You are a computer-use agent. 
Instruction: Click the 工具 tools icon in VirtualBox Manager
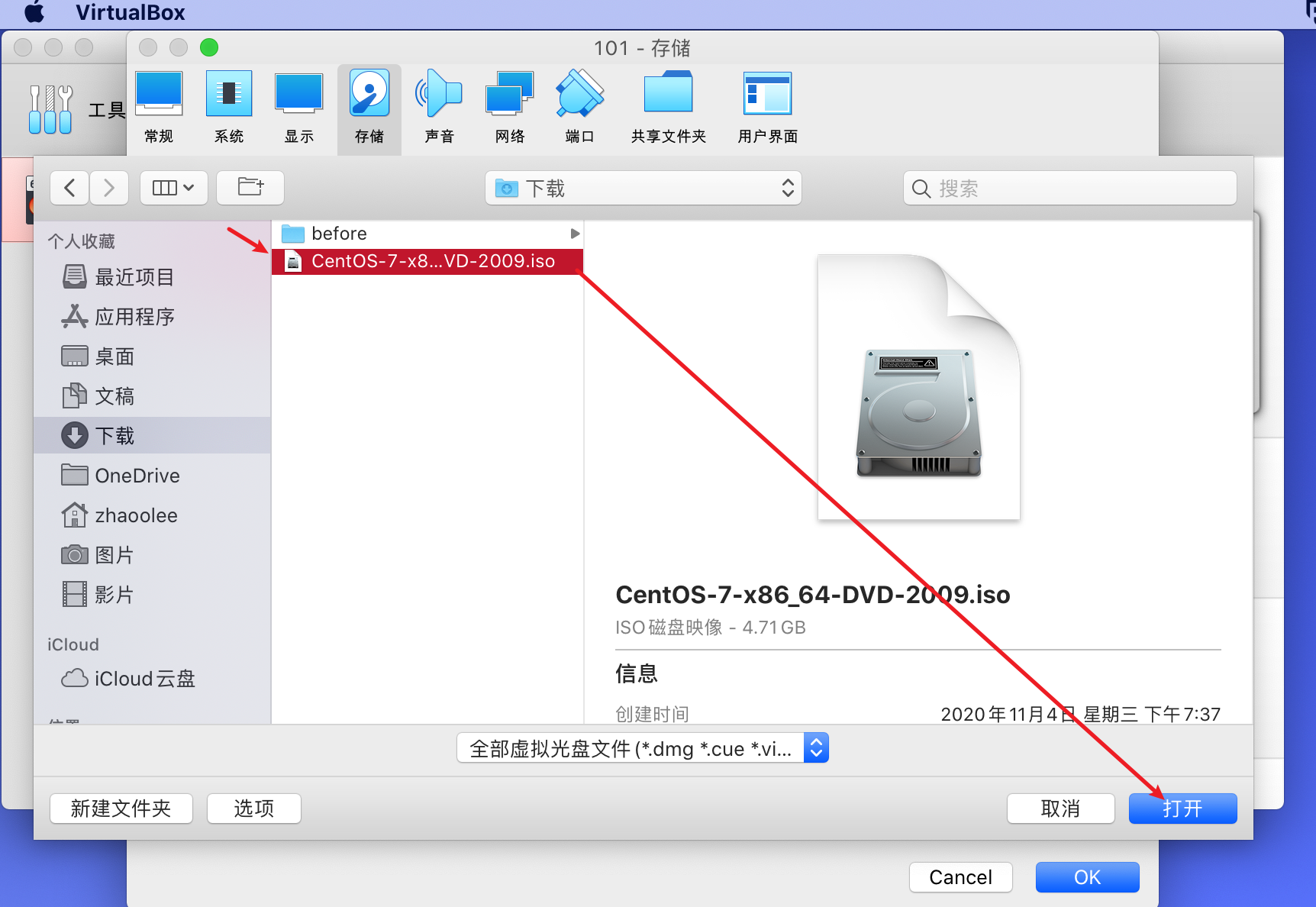50,110
